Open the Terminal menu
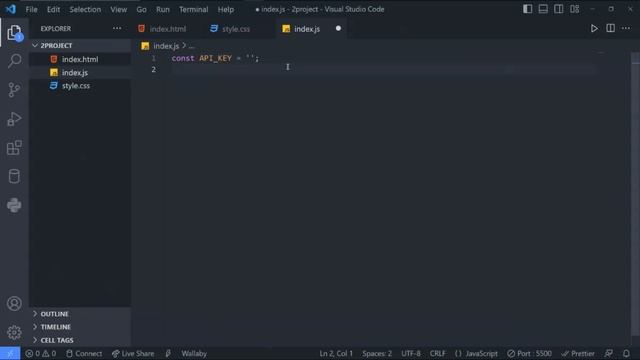Screen dimensions: 640x360 193,9
